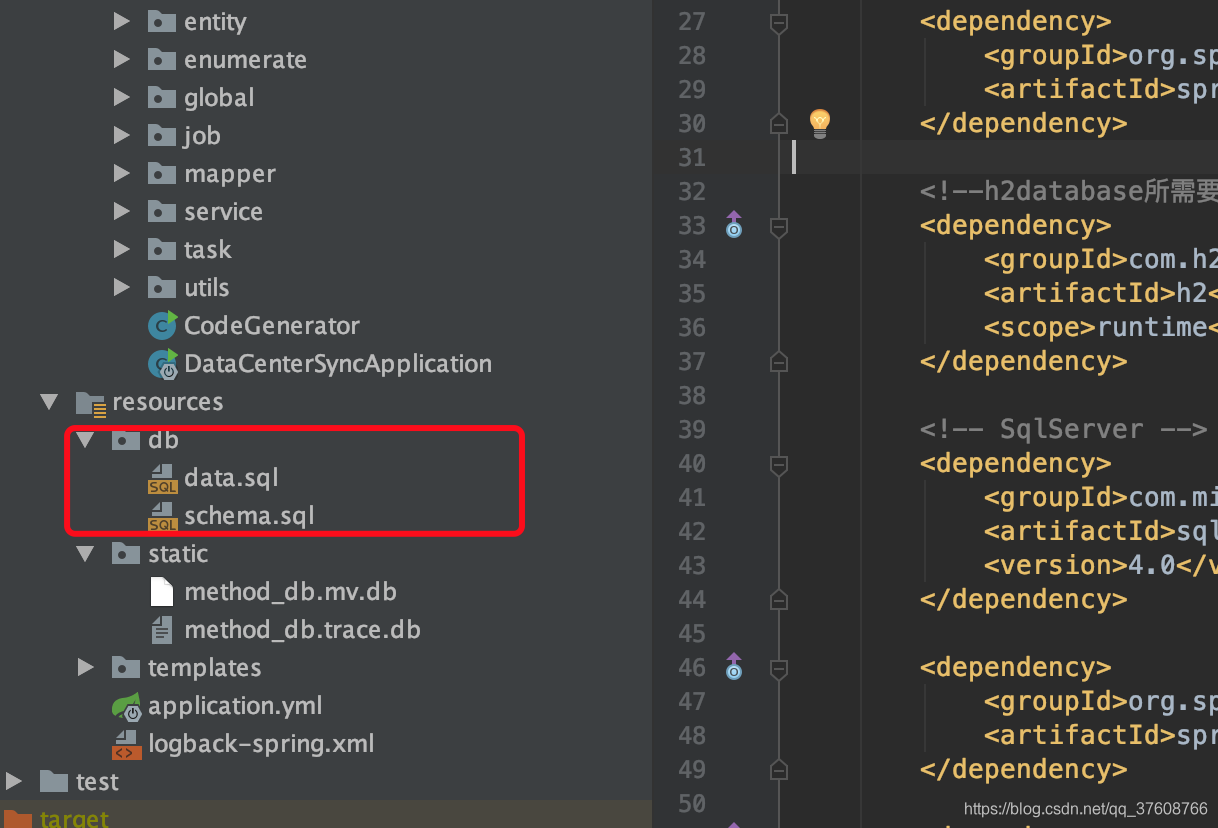Click the global package folder icon
1218x828 pixels.
(x=162, y=97)
